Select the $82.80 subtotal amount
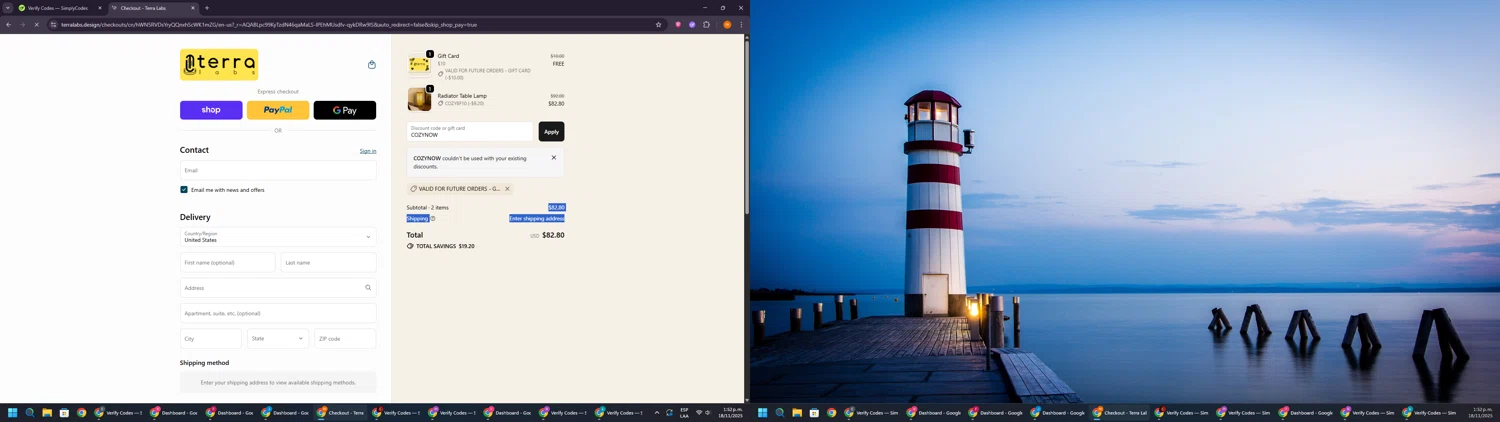This screenshot has height=422, width=1500. click(557, 208)
